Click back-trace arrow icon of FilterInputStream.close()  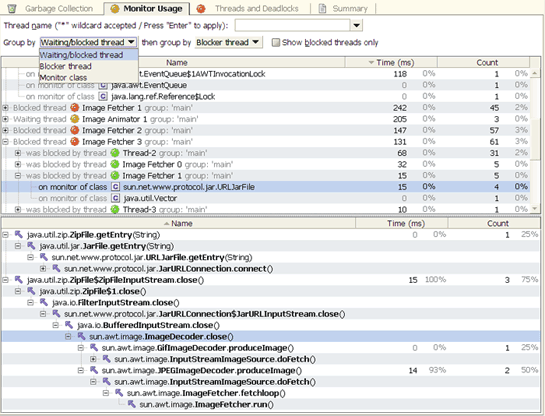44,302
